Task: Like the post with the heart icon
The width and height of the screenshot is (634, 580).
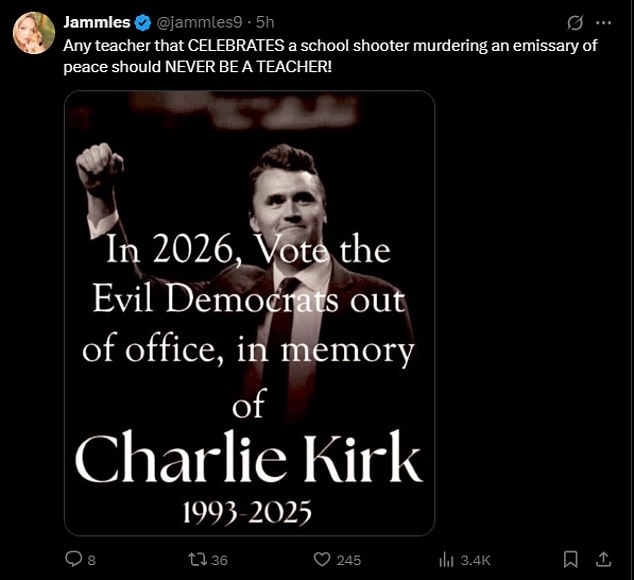Action: click(322, 560)
